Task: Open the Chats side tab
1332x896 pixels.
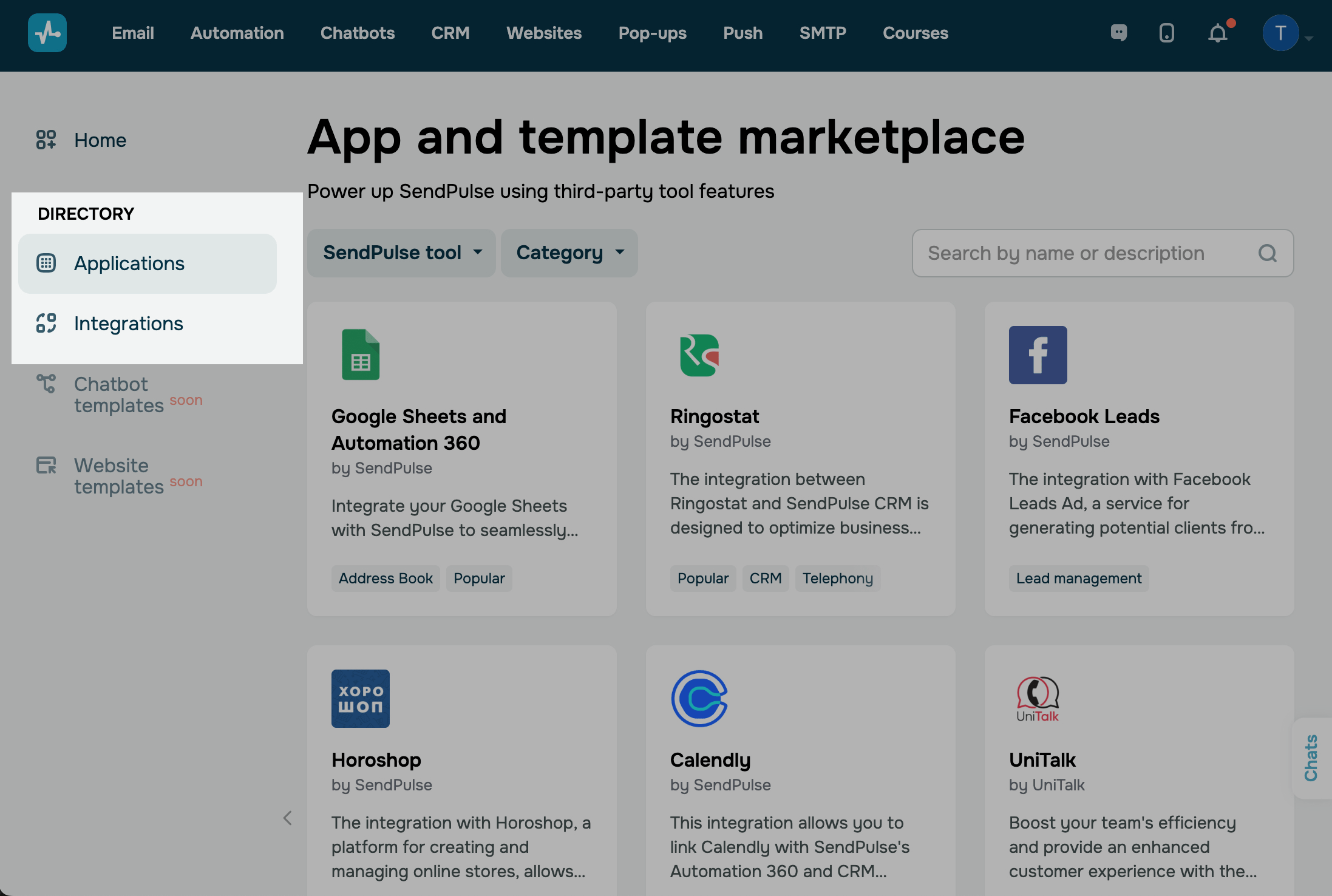Action: point(1311,758)
